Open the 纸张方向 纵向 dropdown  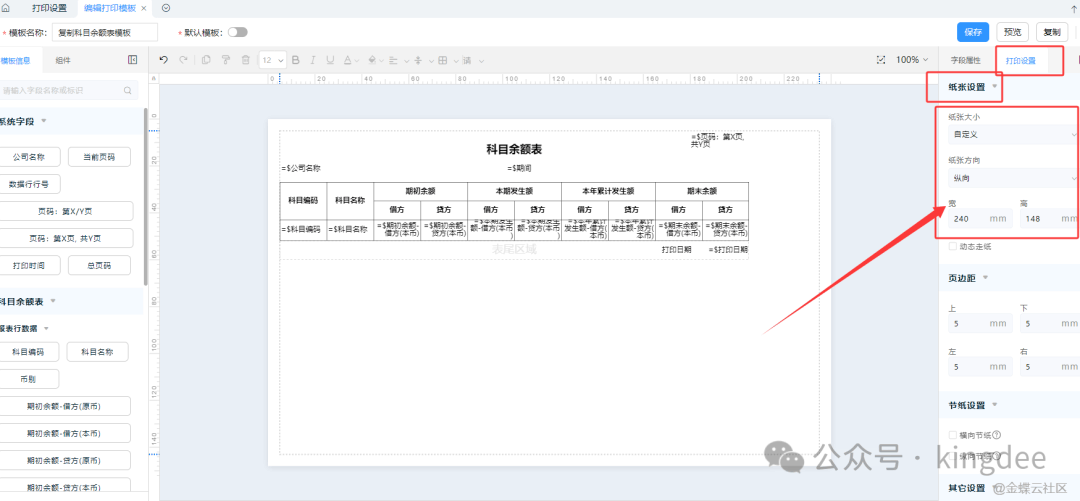(1013, 178)
